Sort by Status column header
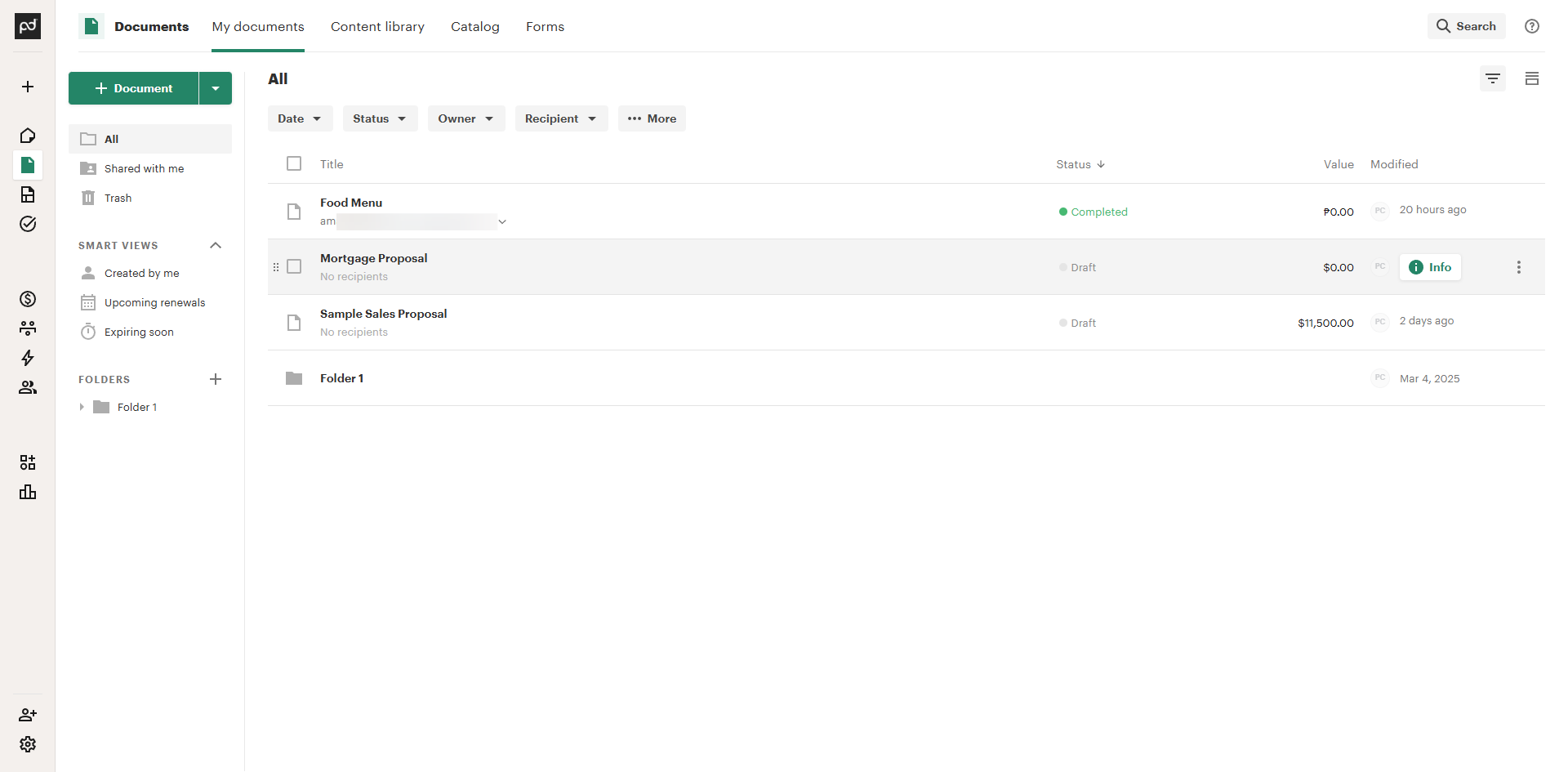The image size is (1568, 772). tap(1080, 164)
